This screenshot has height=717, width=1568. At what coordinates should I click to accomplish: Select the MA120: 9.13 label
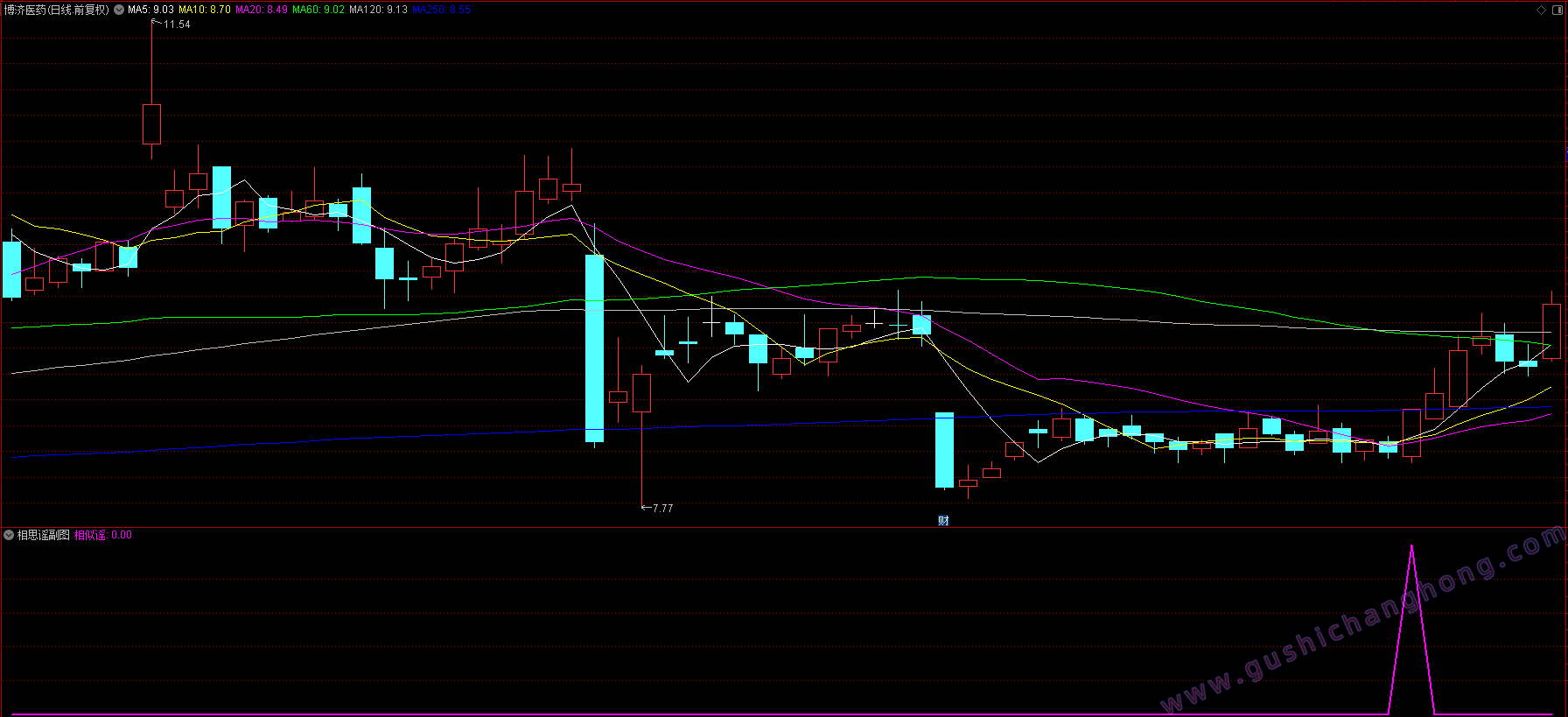(378, 10)
